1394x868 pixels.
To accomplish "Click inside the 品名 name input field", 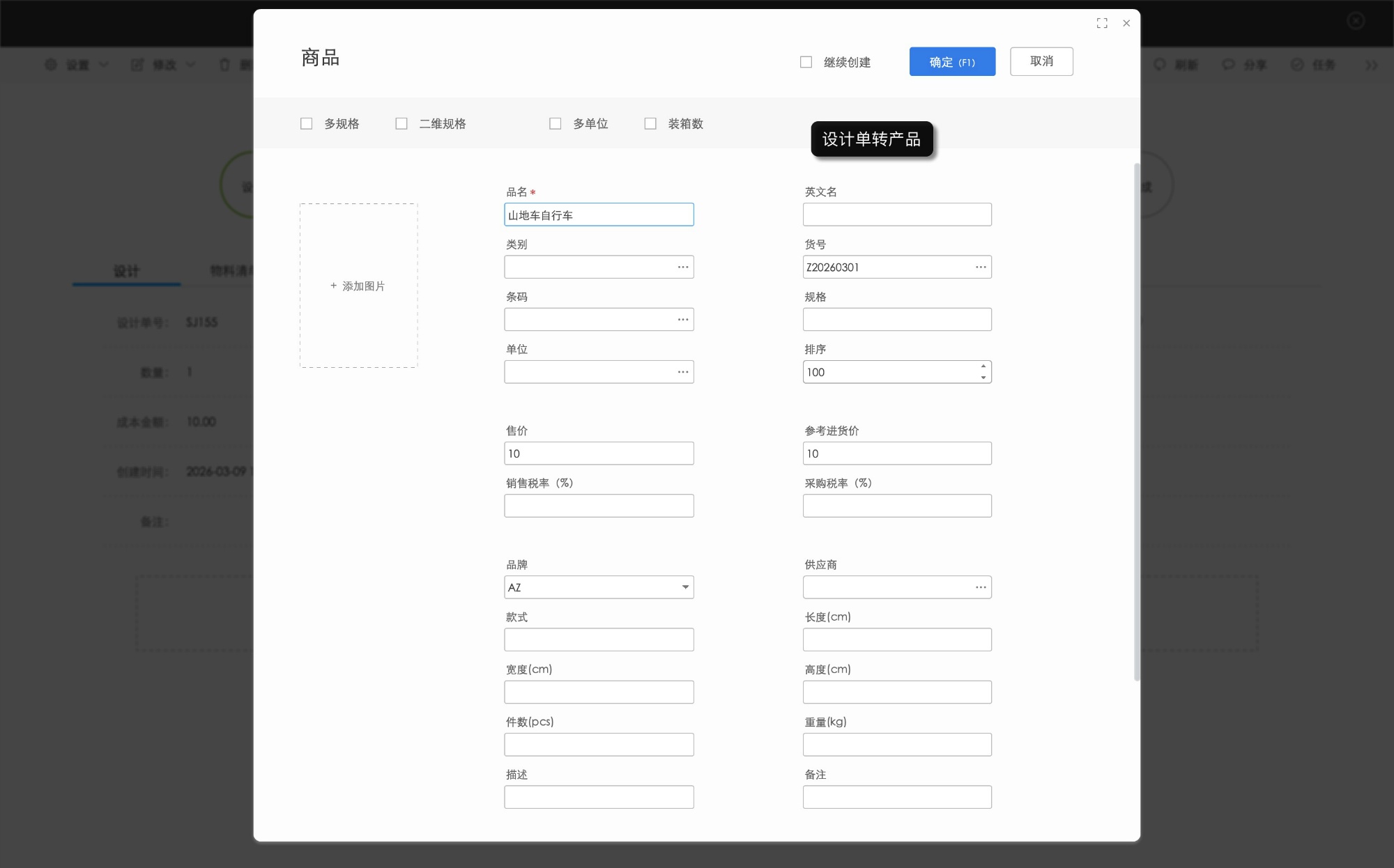I will coord(599,215).
